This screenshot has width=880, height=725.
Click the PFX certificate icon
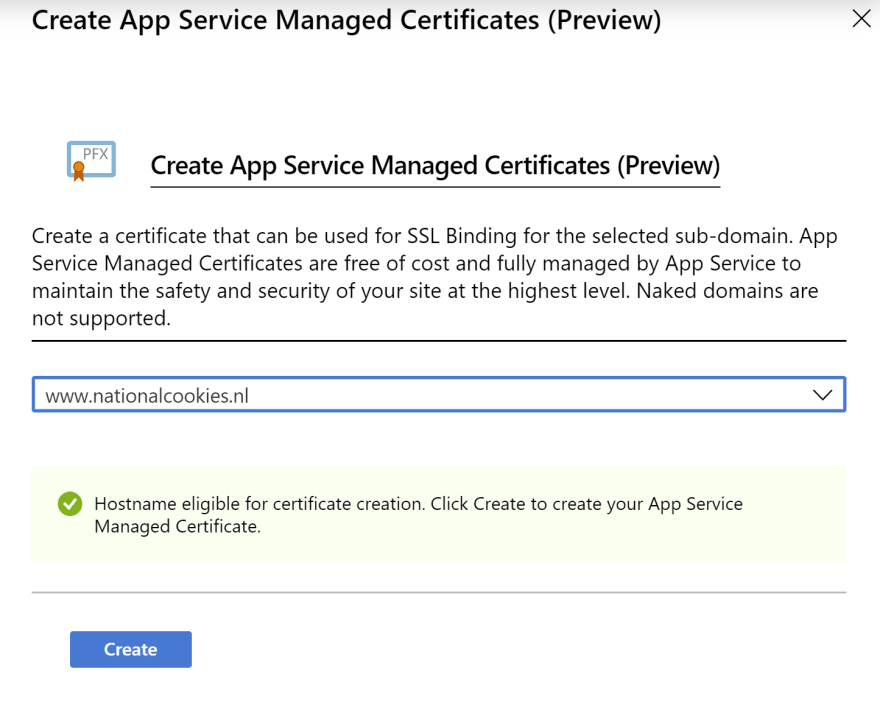(x=91, y=161)
